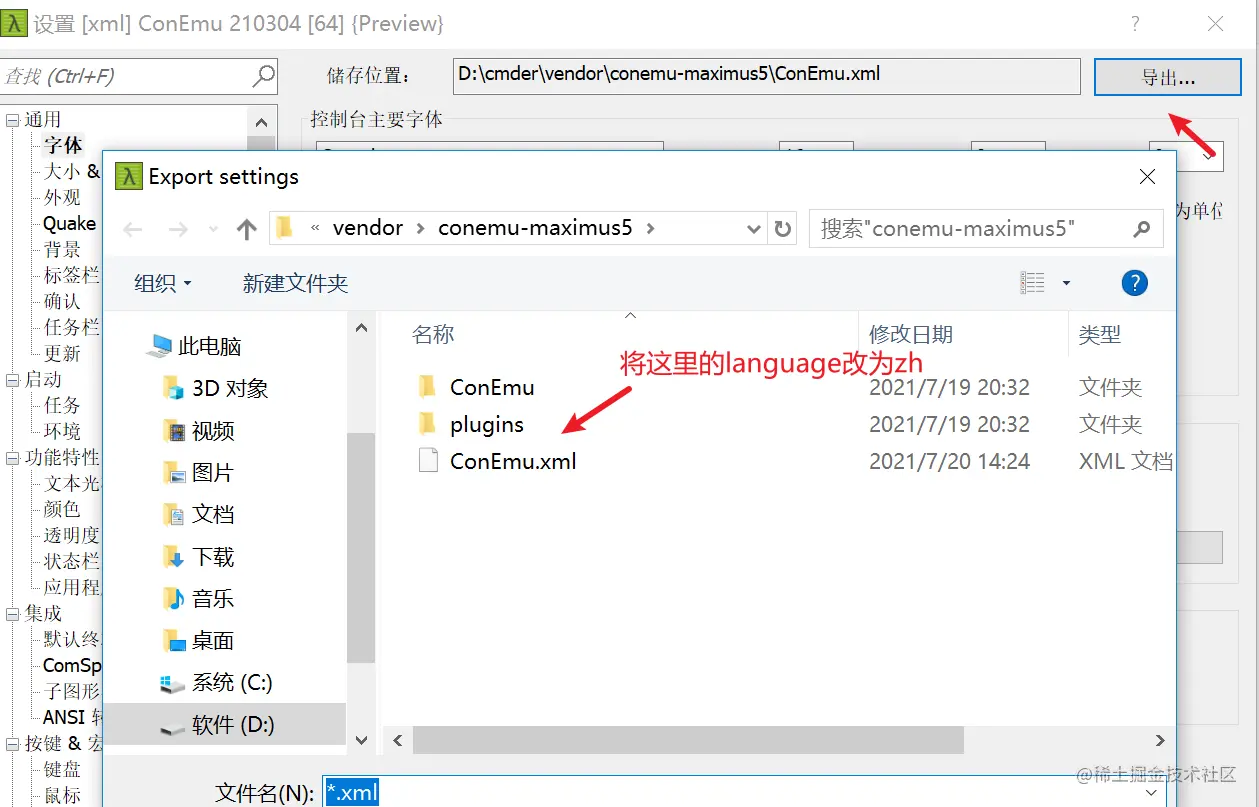The width and height of the screenshot is (1259, 807).
Task: Click the Up one level arrow icon
Action: click(247, 229)
